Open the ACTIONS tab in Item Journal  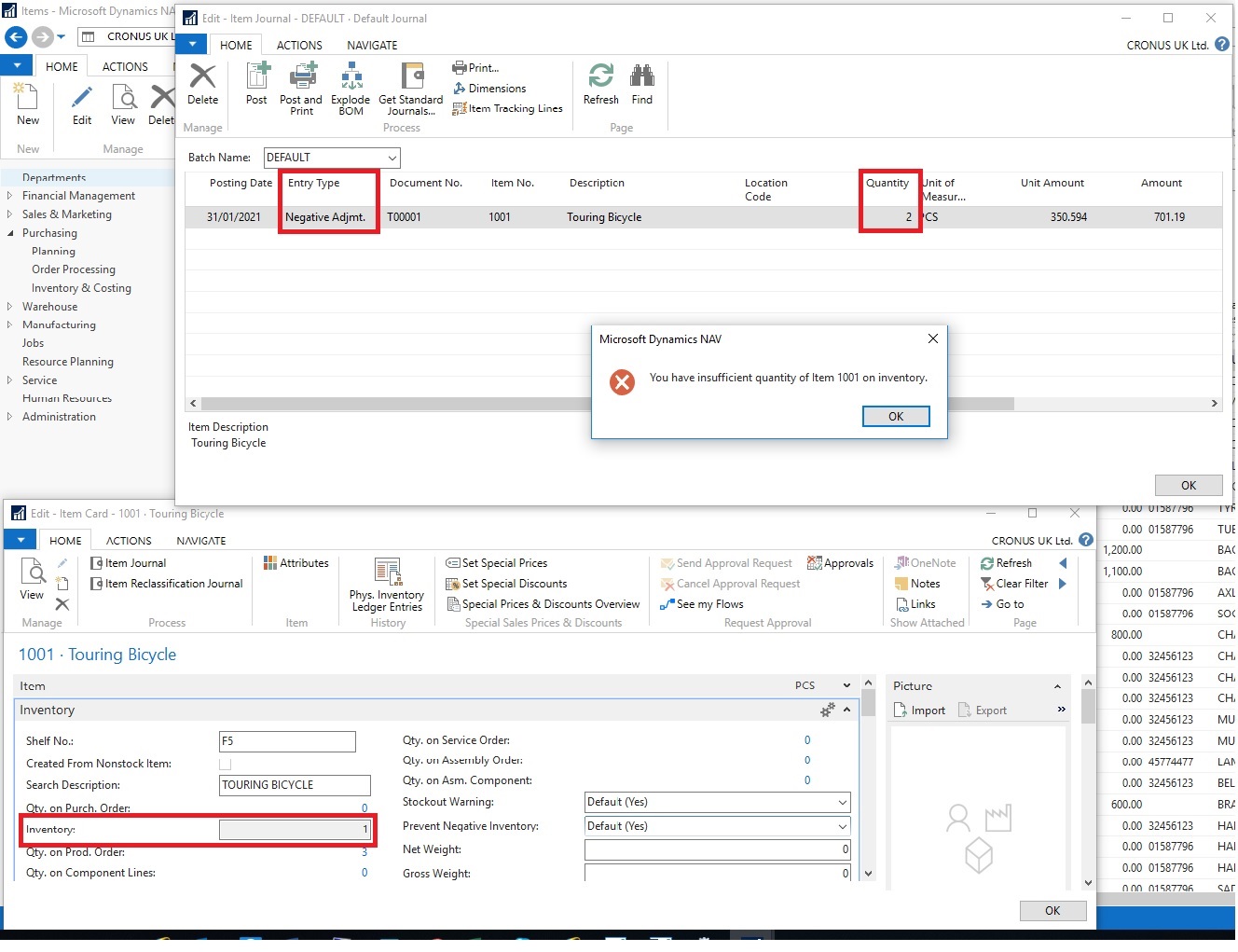pos(299,45)
